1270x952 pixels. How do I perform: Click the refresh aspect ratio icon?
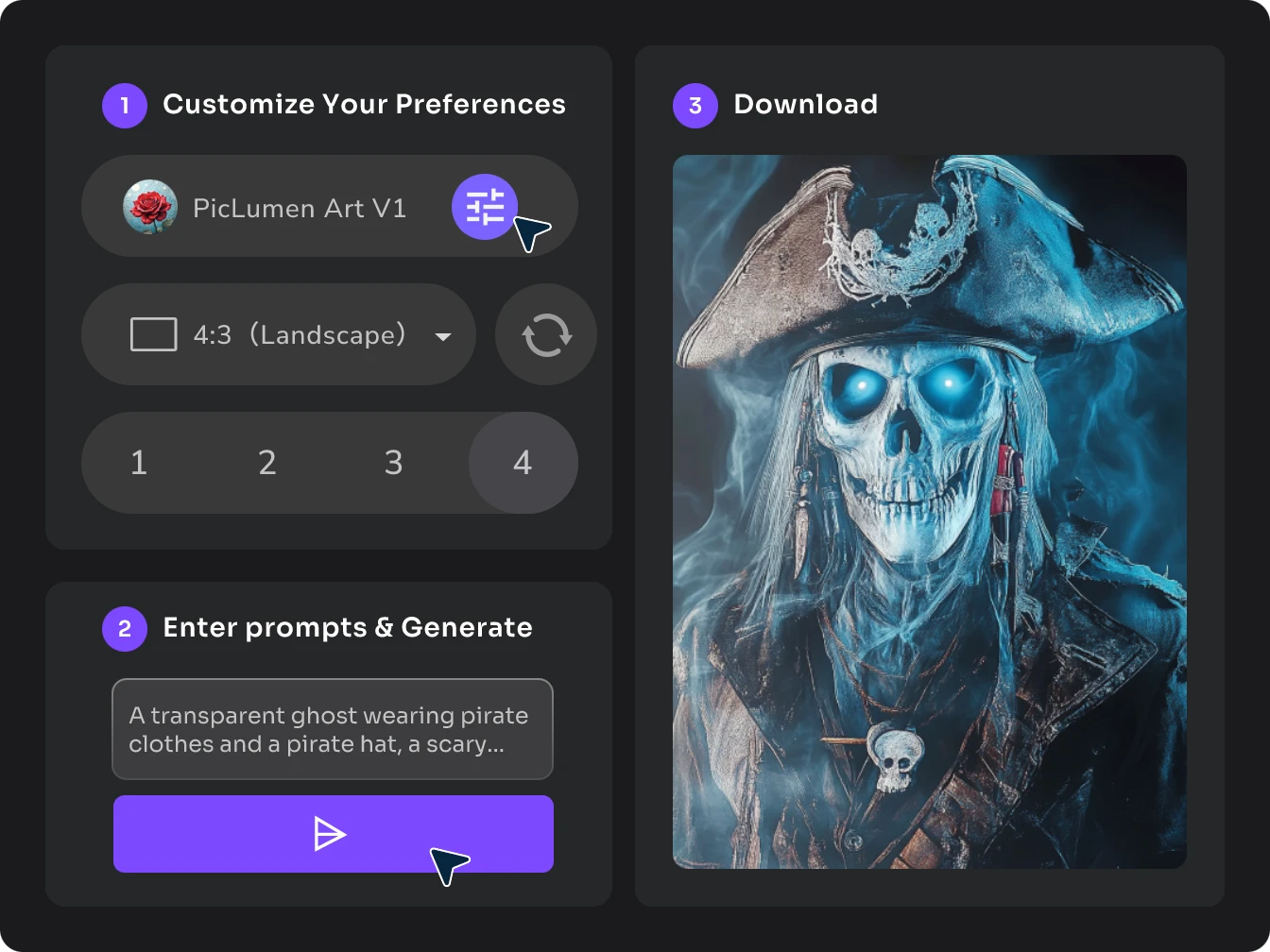pyautogui.click(x=545, y=334)
